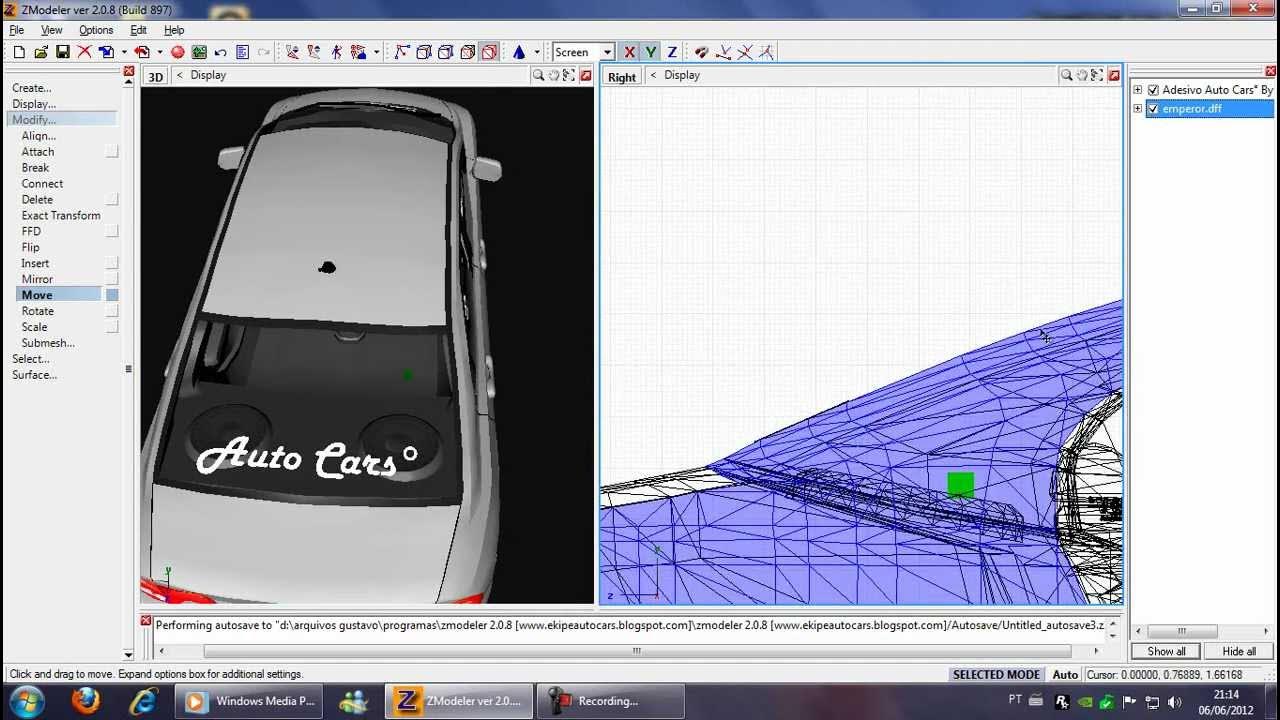
Task: Open the Screen coordinate system dropdown
Action: [607, 52]
